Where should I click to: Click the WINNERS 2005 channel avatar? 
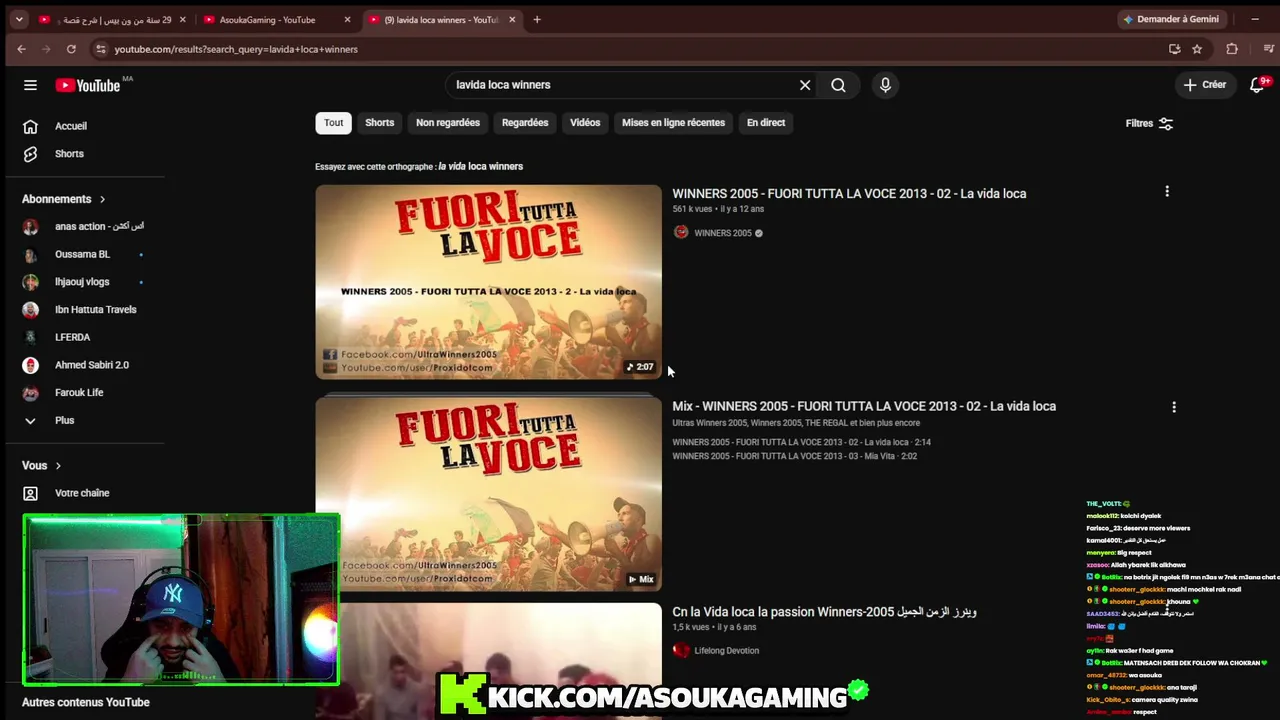pos(681,233)
